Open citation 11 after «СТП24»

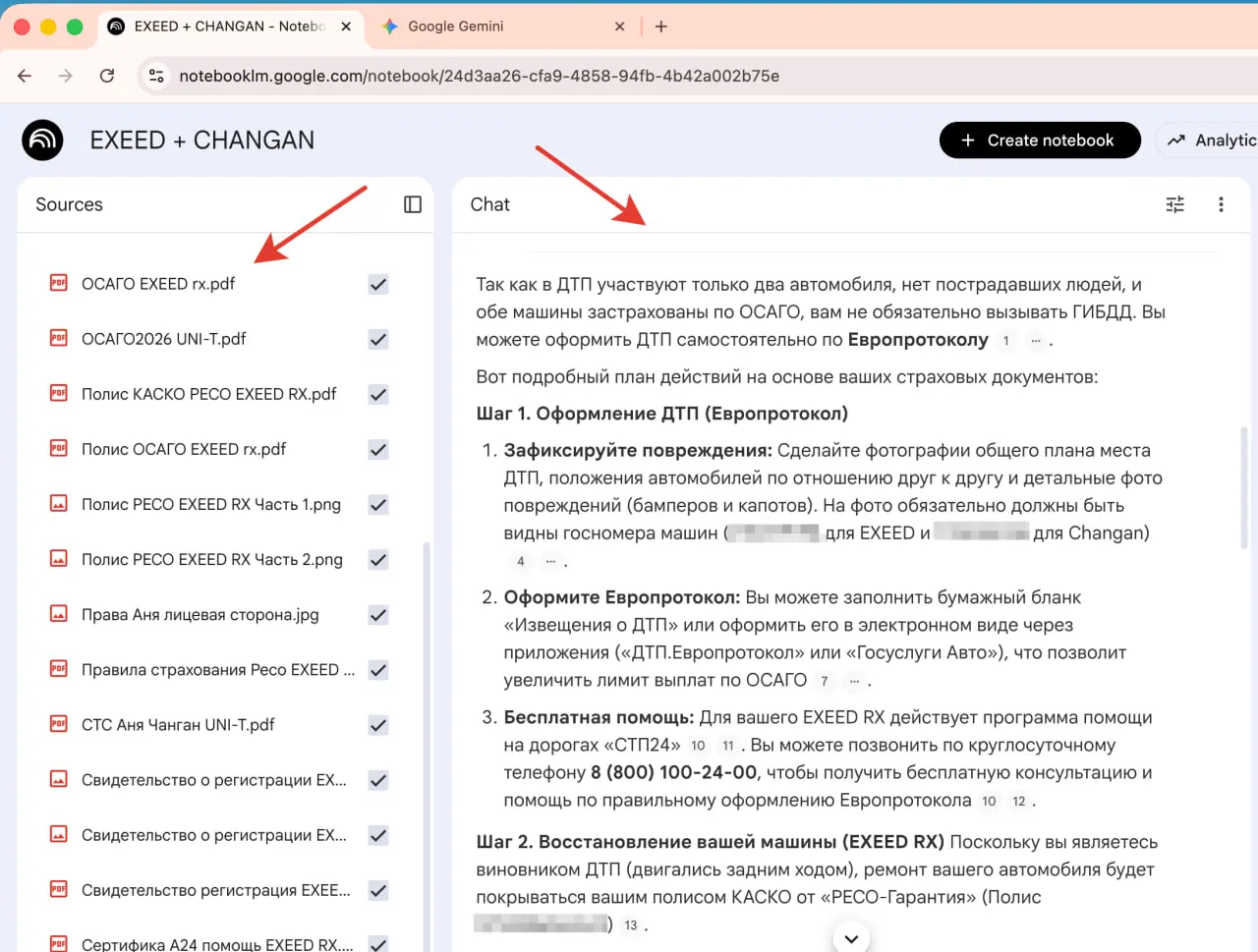[728, 746]
